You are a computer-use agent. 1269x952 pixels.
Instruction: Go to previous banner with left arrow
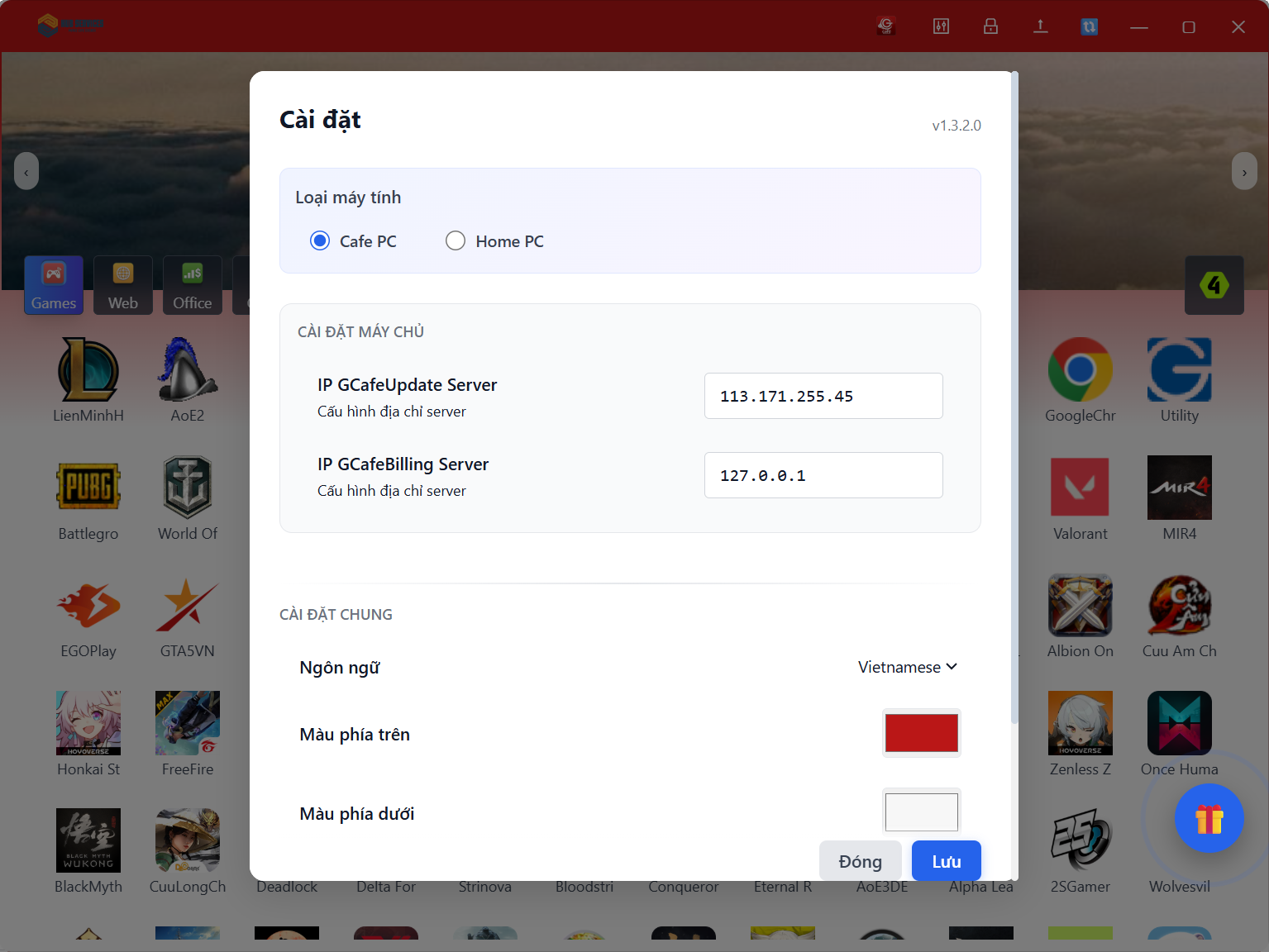click(26, 171)
